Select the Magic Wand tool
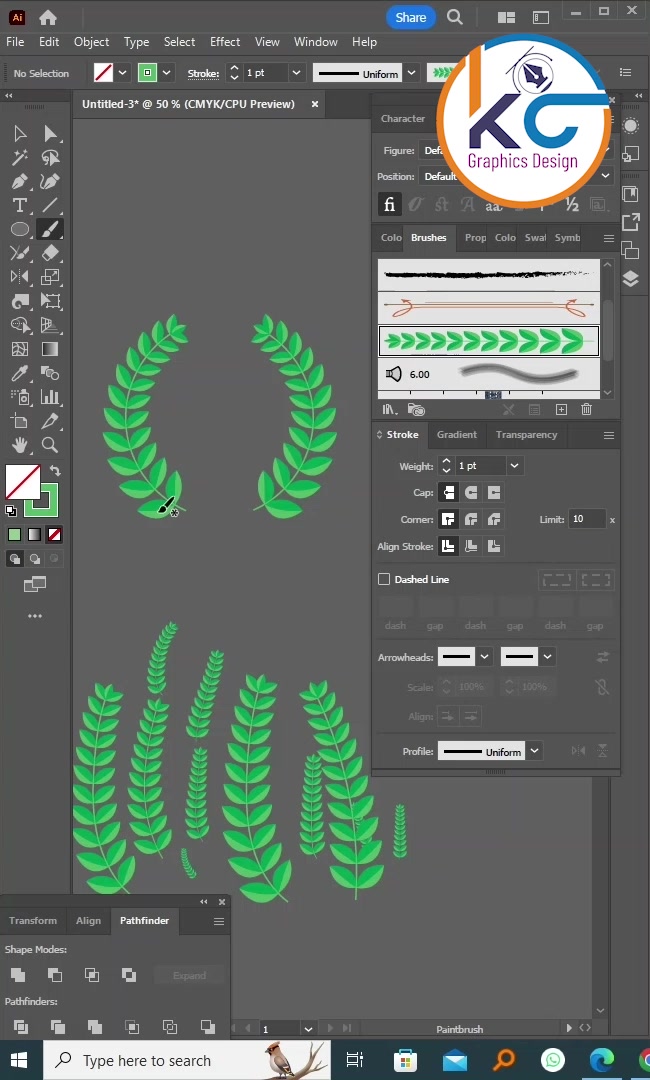This screenshot has width=650, height=1080. [20, 158]
